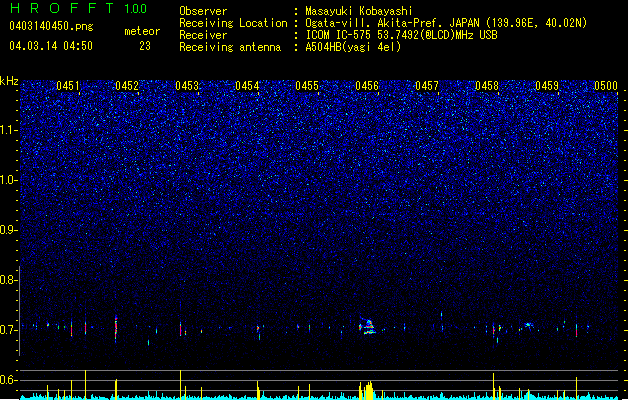Click the 0452 time marker

coord(127,86)
